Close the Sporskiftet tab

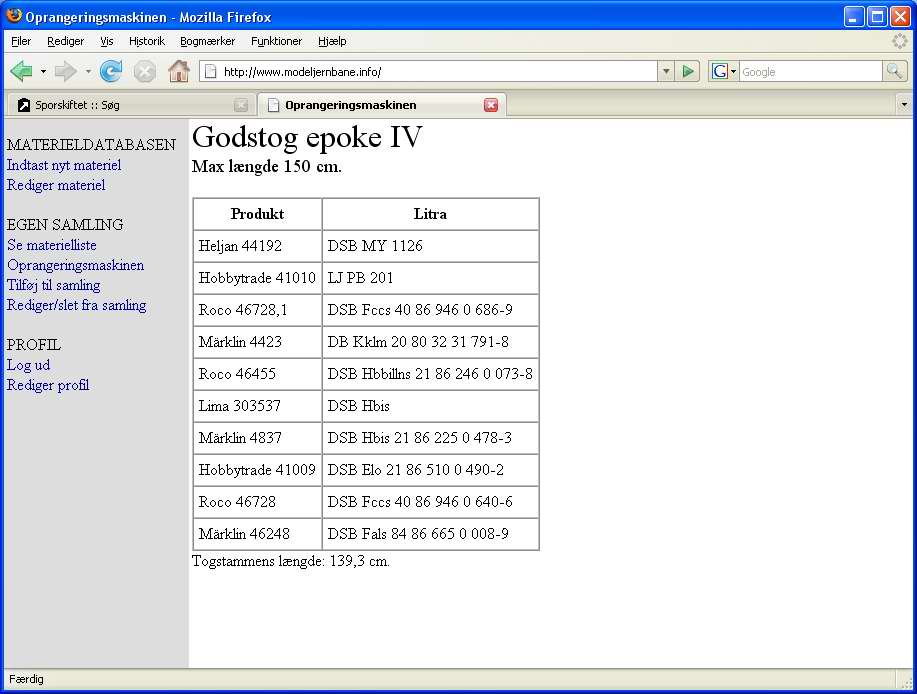(x=240, y=105)
